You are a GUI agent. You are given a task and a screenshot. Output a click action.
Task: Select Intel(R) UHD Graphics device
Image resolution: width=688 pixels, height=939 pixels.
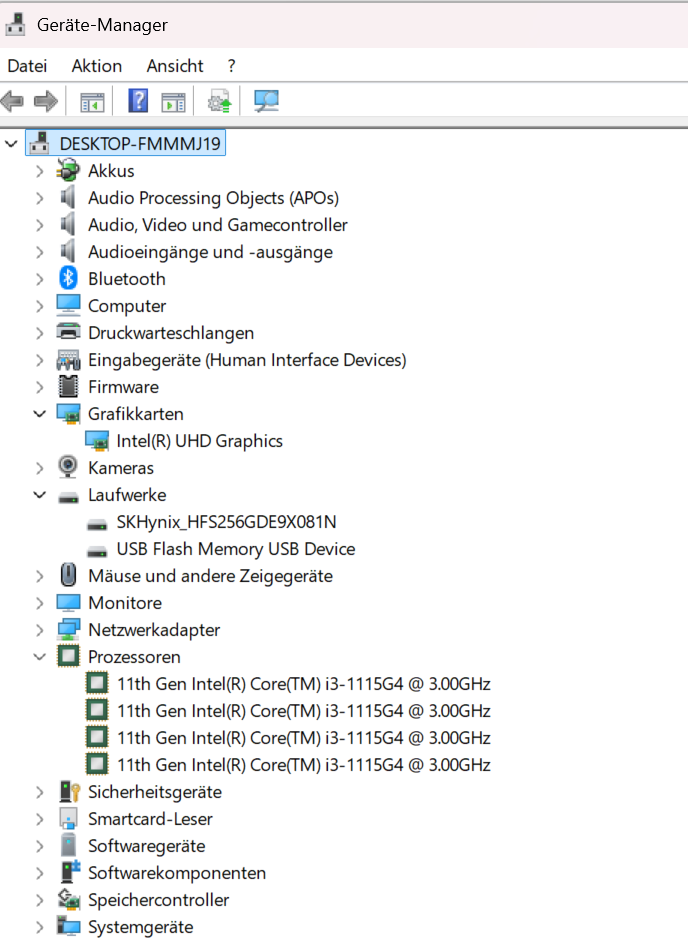pyautogui.click(x=199, y=441)
